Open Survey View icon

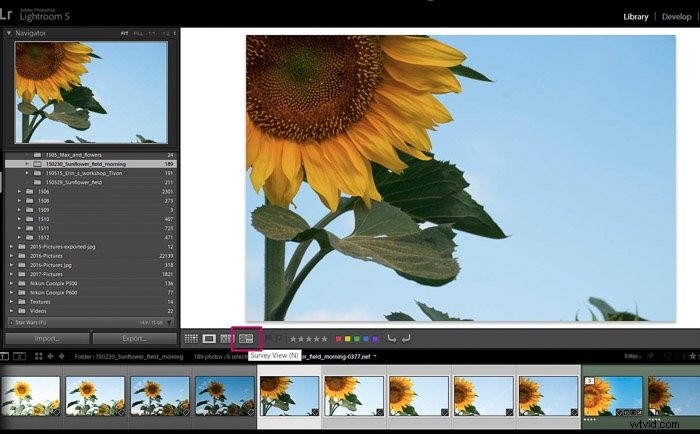point(246,339)
